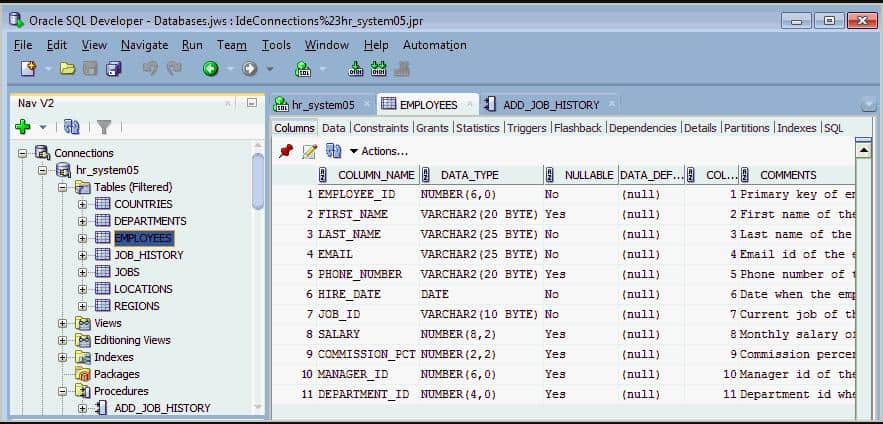883x424 pixels.
Task: Open the New Connection dropdown arrow
Action: [43, 127]
